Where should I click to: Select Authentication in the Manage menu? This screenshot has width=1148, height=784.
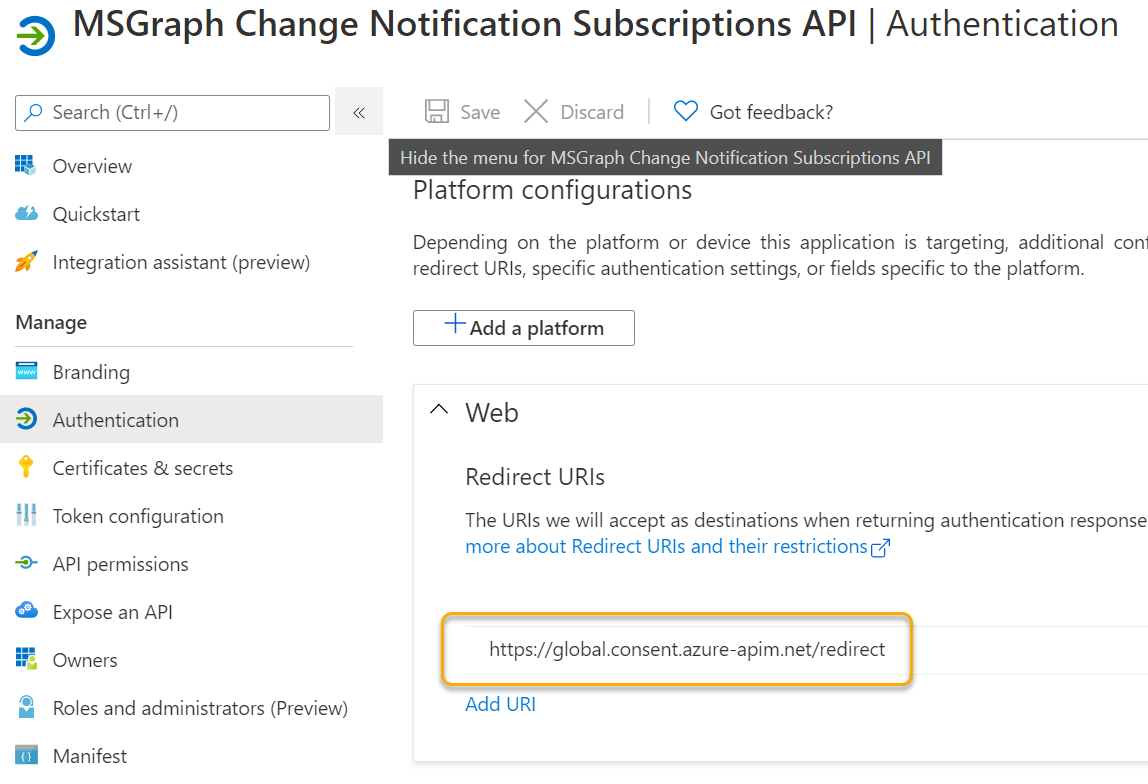(191, 419)
